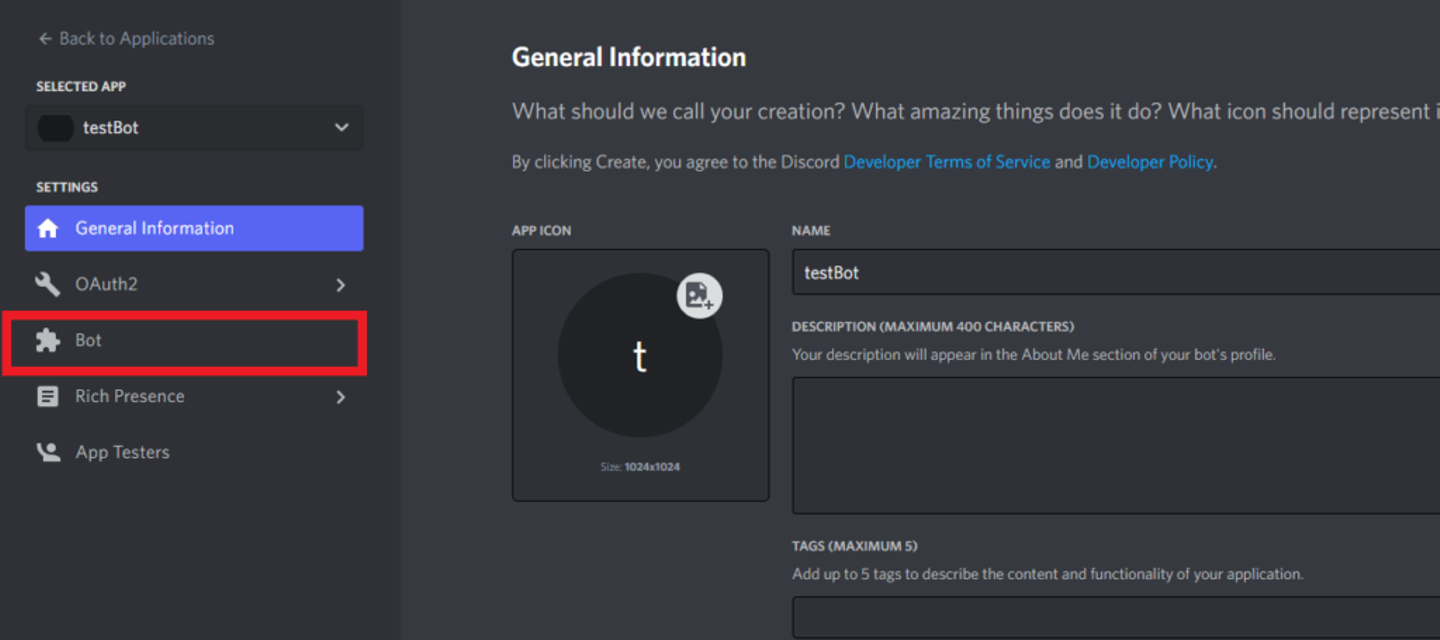Click the home icon beside General Information
1440x640 pixels.
pos(48,228)
